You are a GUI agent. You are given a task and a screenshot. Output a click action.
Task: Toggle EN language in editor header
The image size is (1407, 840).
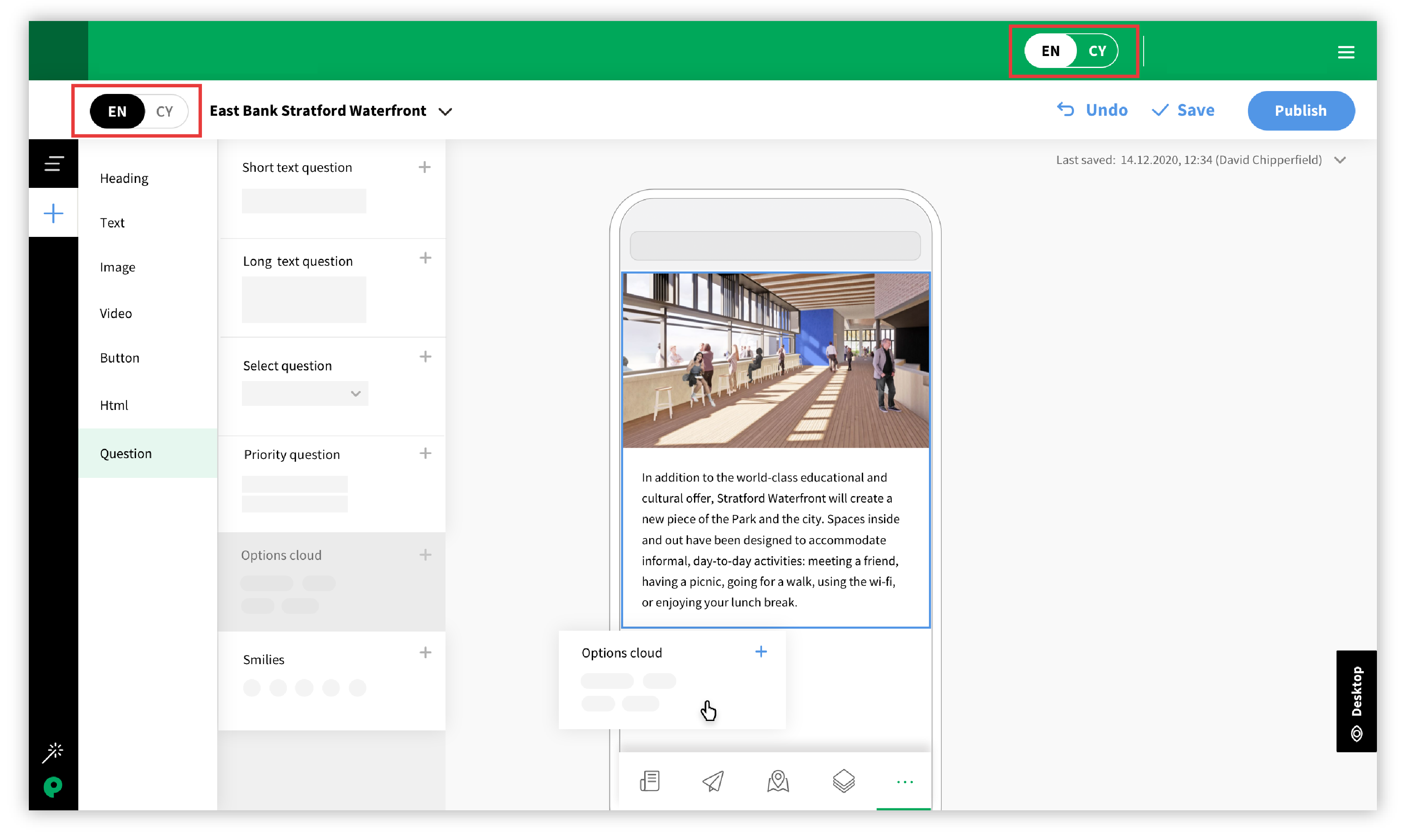[x=117, y=111]
